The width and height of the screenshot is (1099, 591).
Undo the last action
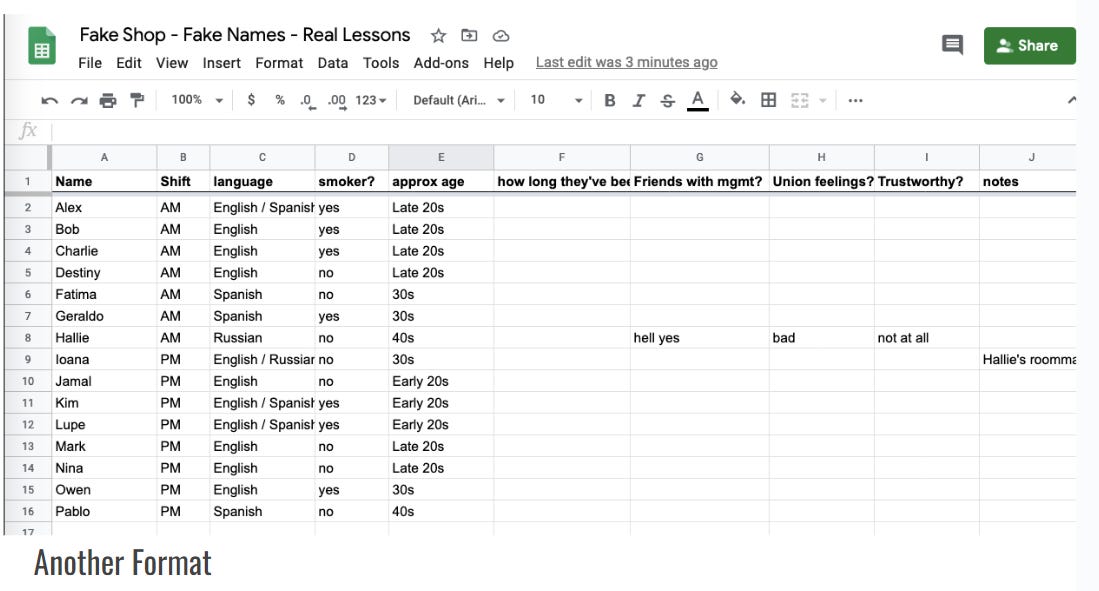click(x=49, y=100)
